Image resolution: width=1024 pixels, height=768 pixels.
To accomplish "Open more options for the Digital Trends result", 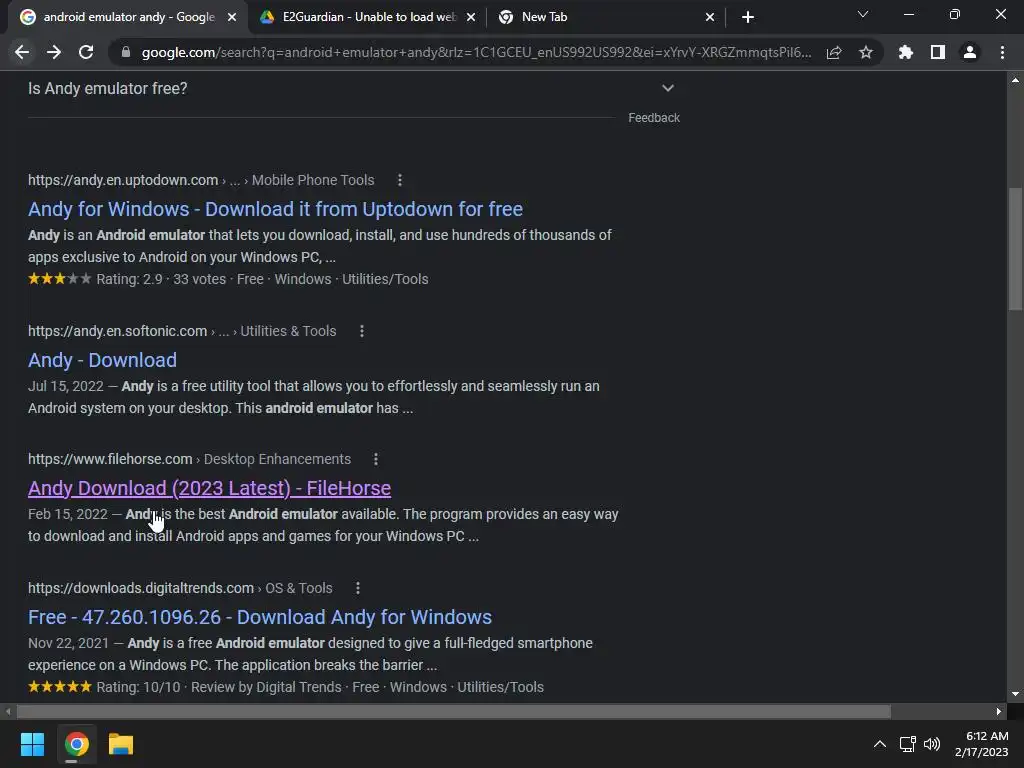I will tap(357, 588).
